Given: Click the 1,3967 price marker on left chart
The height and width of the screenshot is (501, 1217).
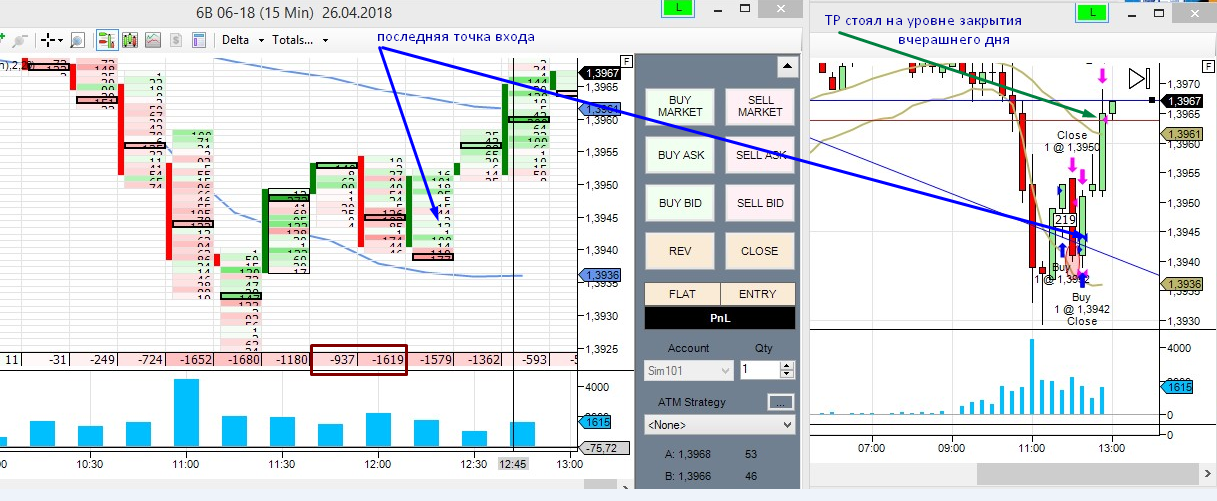Looking at the screenshot, I should (602, 73).
